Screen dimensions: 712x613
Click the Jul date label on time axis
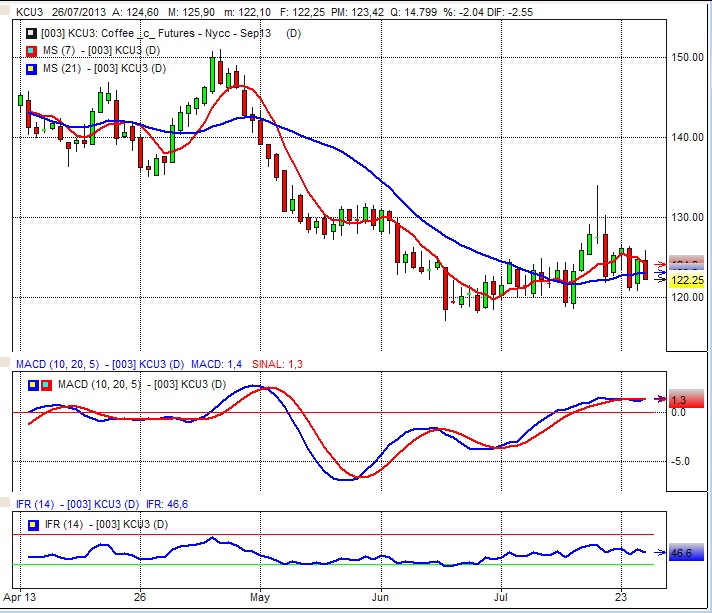coord(499,598)
